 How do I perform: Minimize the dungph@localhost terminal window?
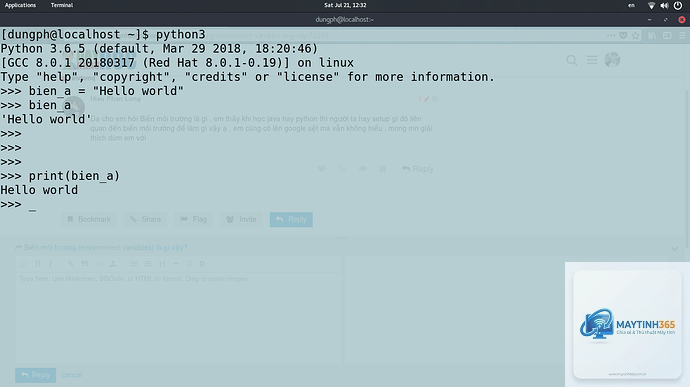click(650, 19)
